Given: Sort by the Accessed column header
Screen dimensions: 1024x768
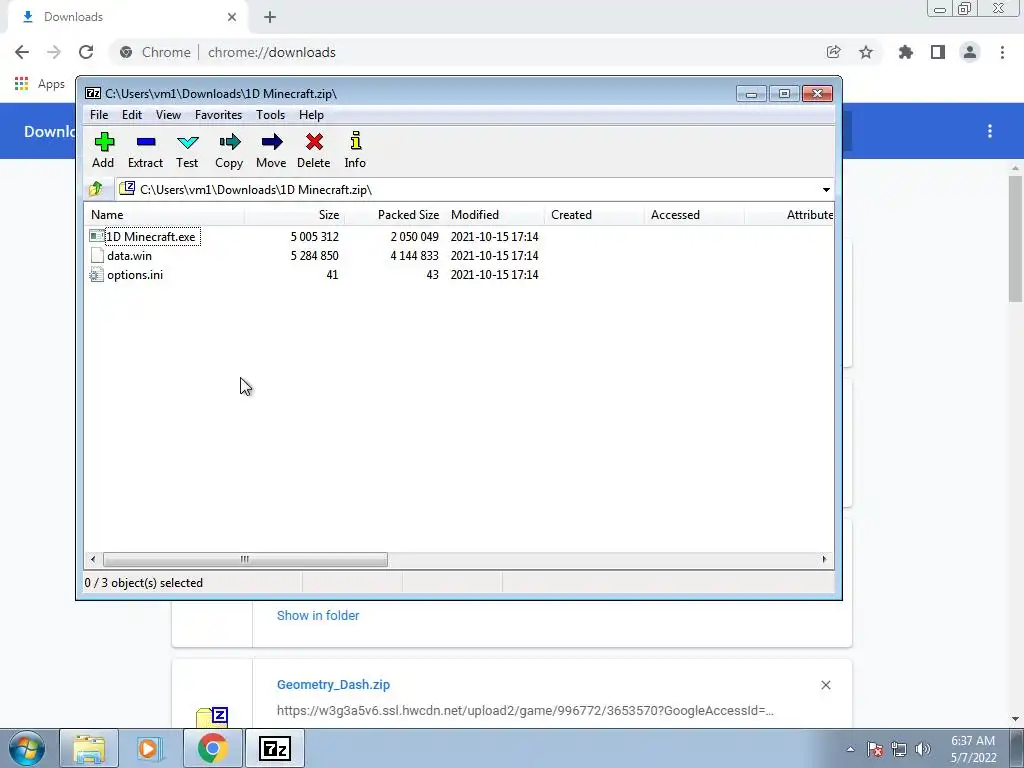Looking at the screenshot, I should click(694, 215).
